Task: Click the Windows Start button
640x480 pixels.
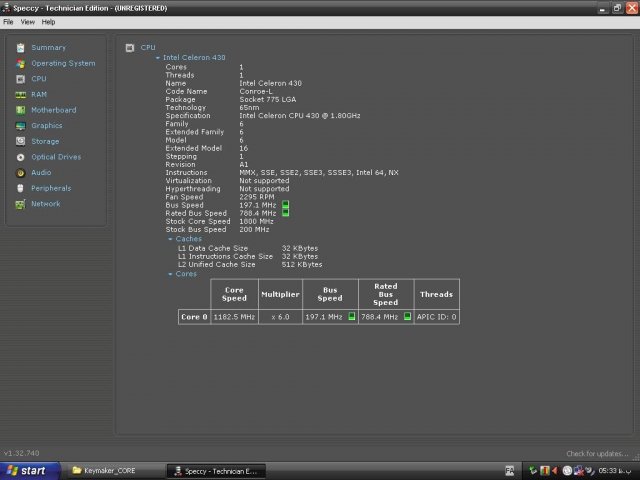Action: [x=27, y=470]
